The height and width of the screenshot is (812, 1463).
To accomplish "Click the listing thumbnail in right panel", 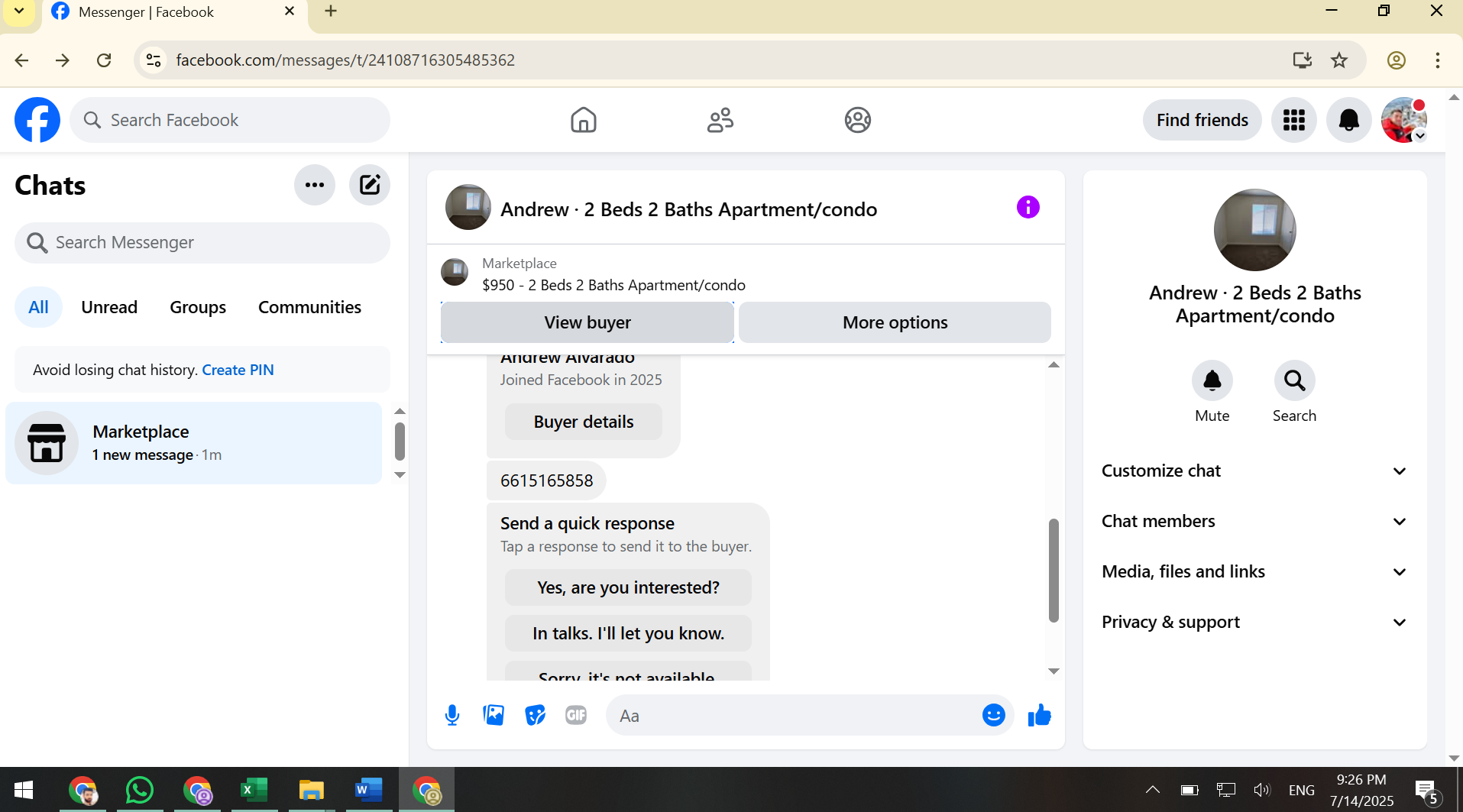I will click(1254, 230).
